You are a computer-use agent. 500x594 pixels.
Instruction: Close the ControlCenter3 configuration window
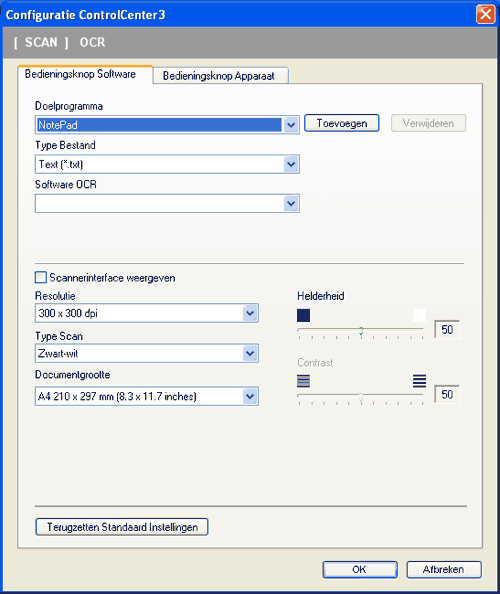tap(485, 15)
